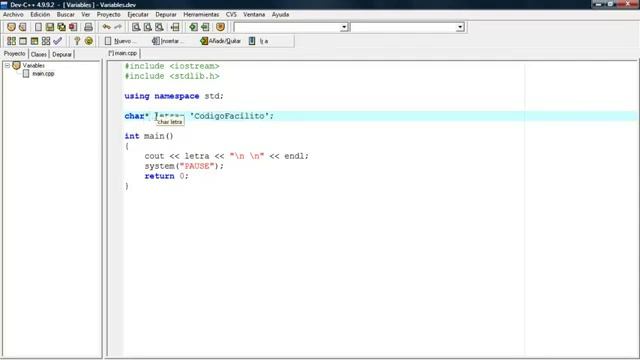Click the 'using namespace std;' line
The image size is (640, 360).
click(x=174, y=96)
